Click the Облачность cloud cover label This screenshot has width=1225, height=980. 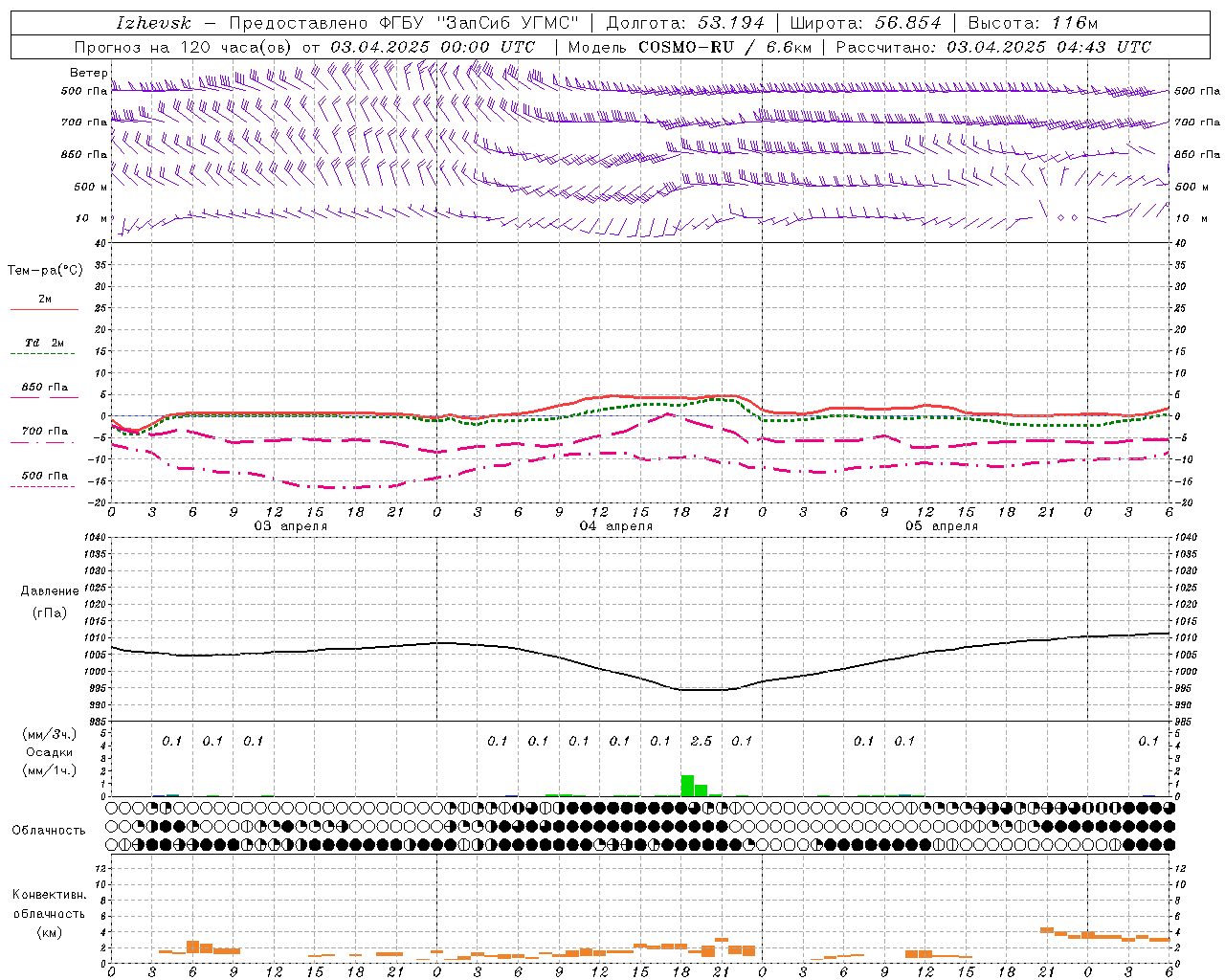49,830
